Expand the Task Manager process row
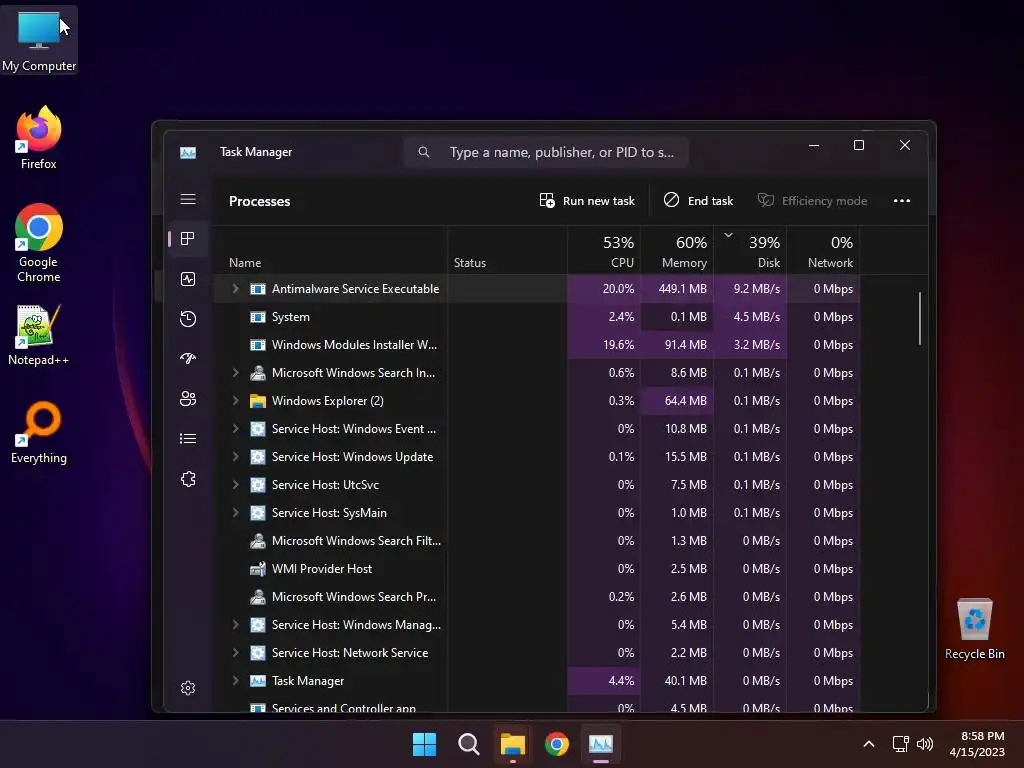 click(236, 681)
